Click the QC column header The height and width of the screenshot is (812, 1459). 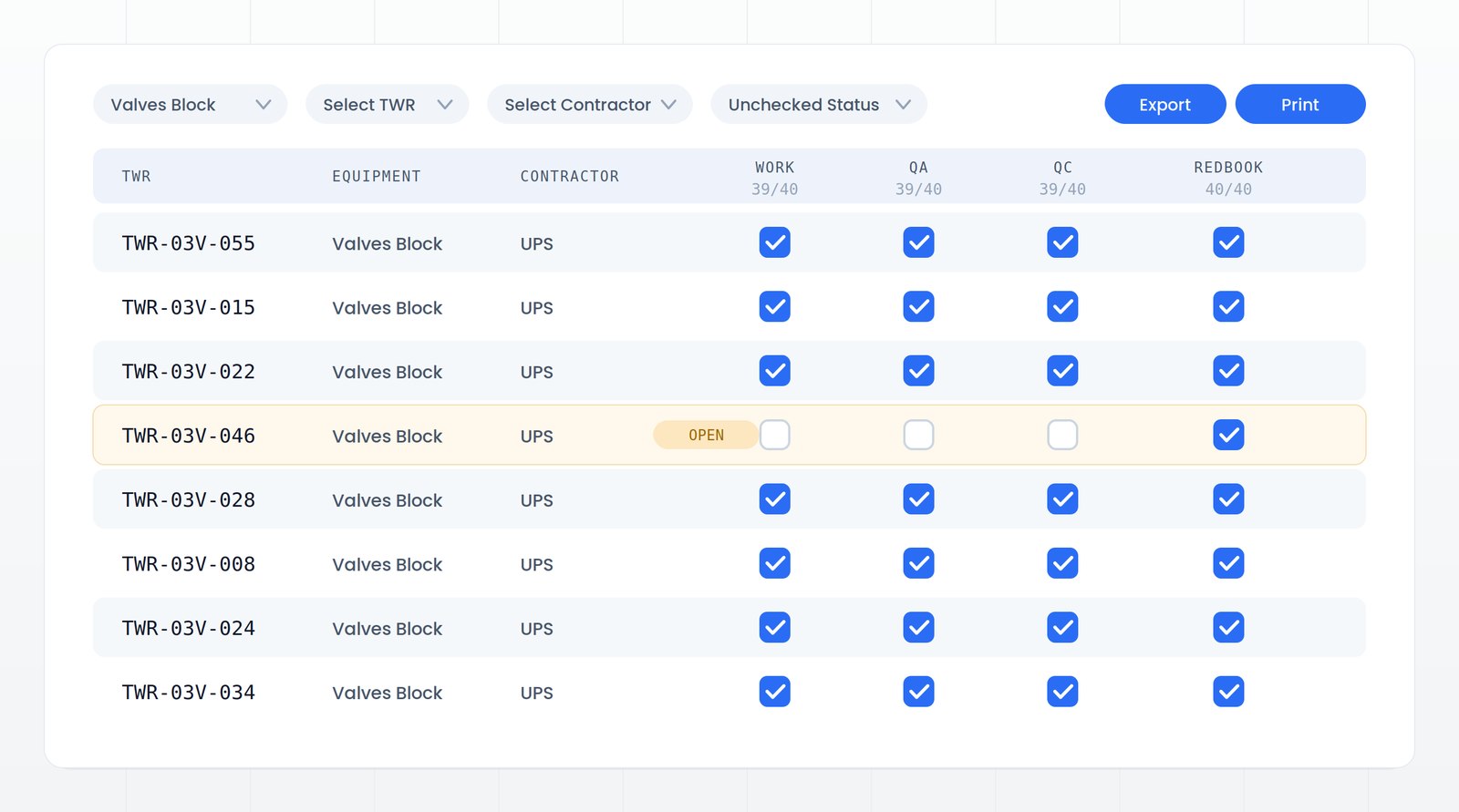(x=1062, y=168)
